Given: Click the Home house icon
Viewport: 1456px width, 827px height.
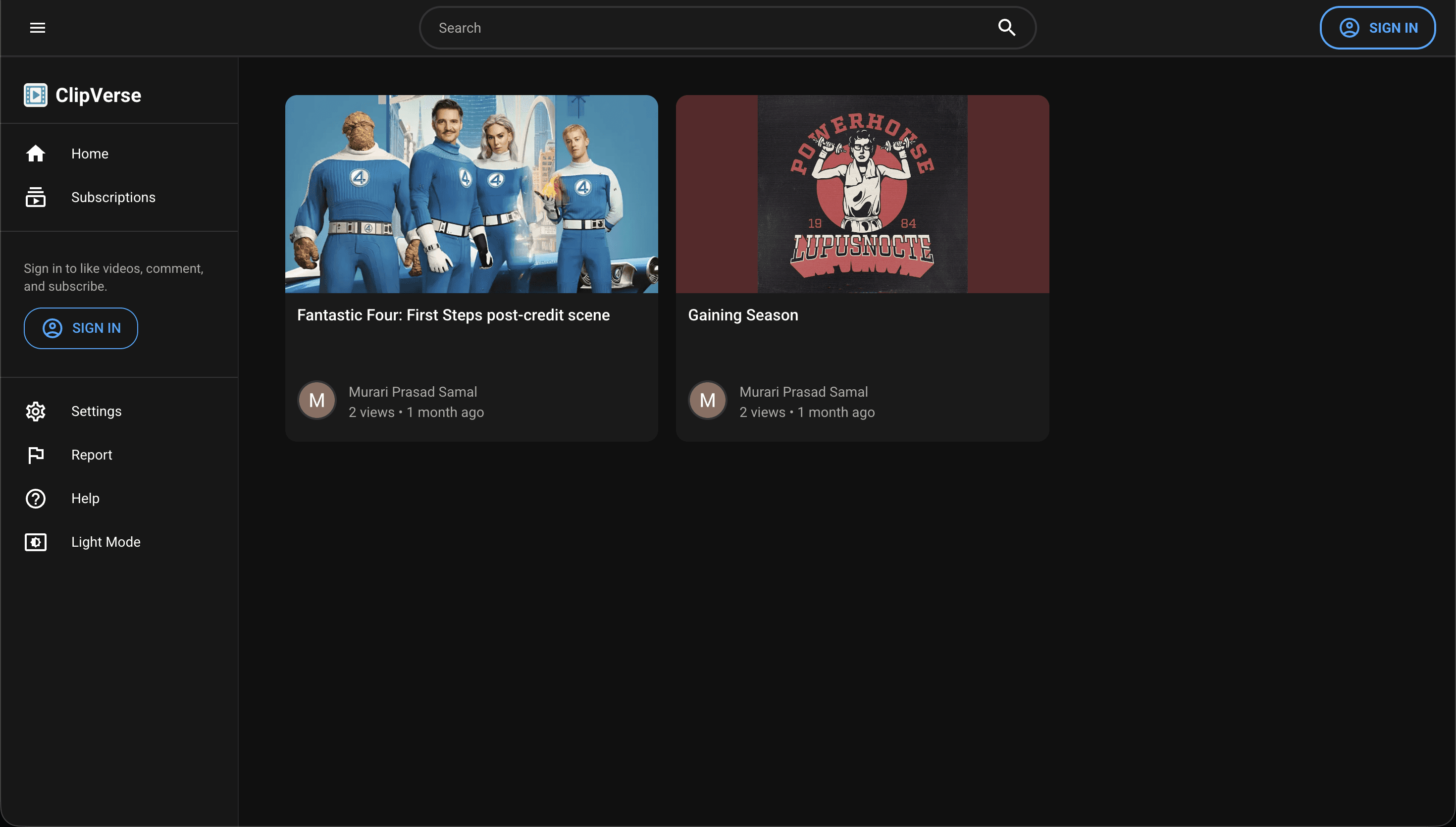Looking at the screenshot, I should pyautogui.click(x=35, y=154).
